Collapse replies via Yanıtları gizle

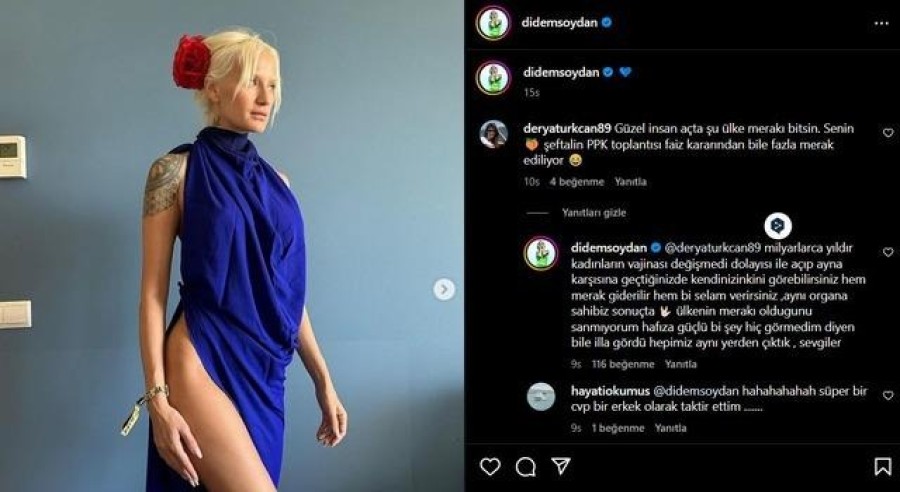pos(593,212)
